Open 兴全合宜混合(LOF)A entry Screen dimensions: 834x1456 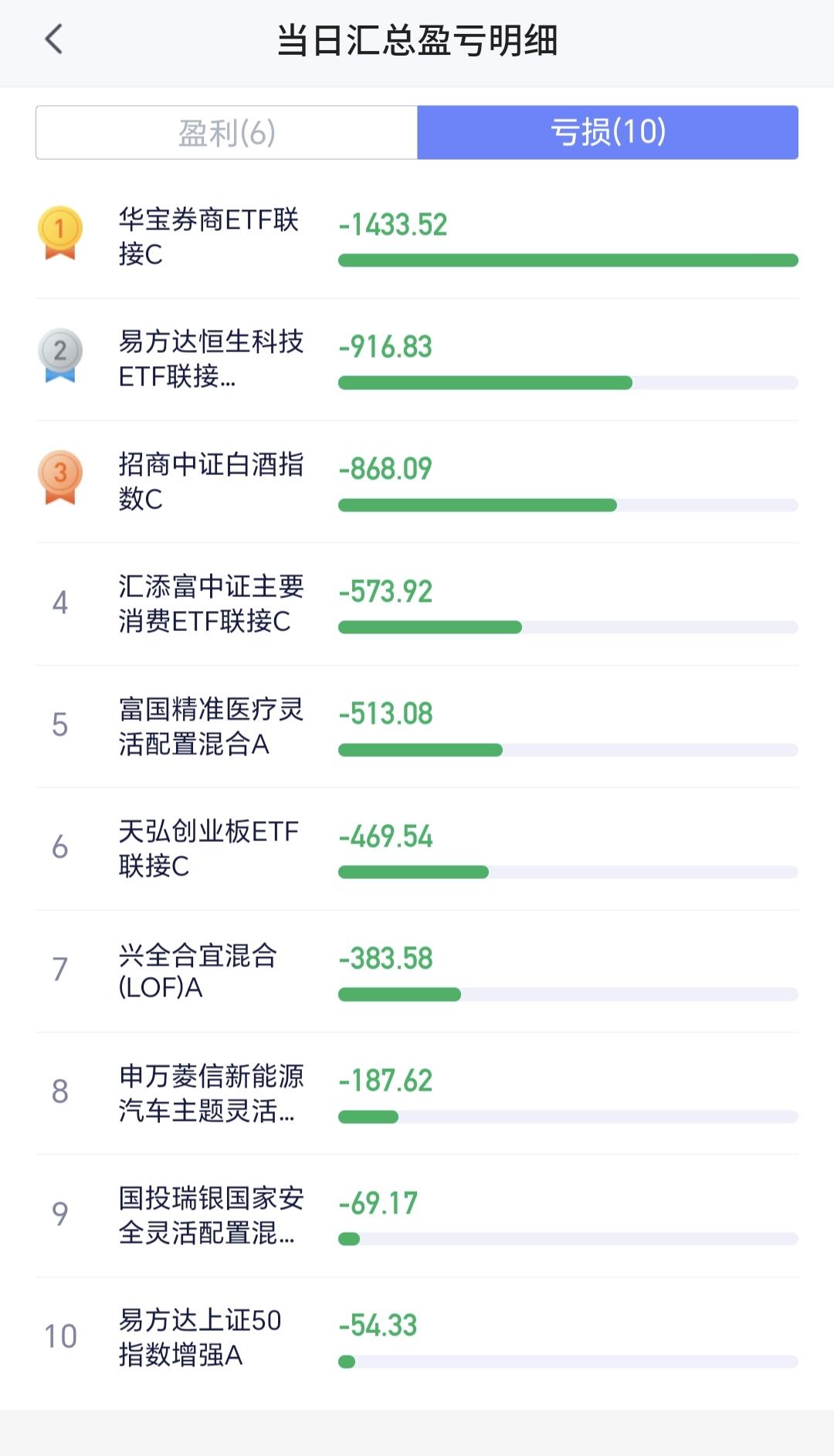[x=417, y=971]
